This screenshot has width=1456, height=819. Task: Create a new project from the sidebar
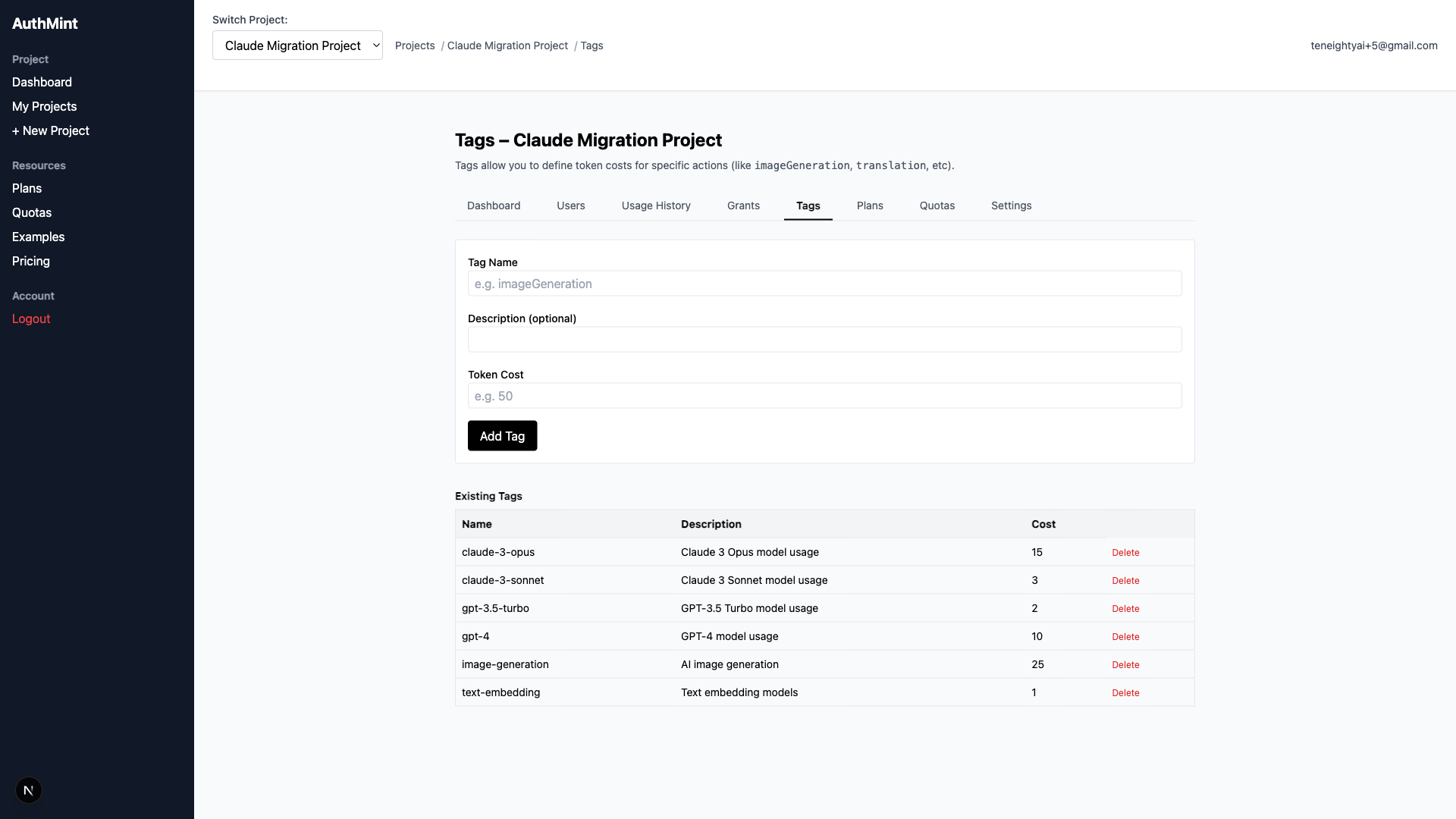click(50, 130)
